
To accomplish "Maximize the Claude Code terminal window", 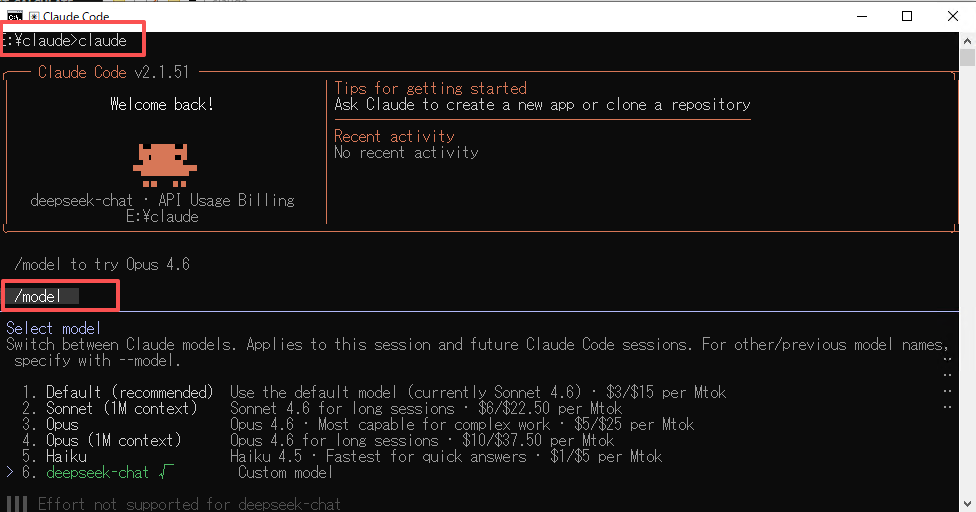I will pos(907,16).
